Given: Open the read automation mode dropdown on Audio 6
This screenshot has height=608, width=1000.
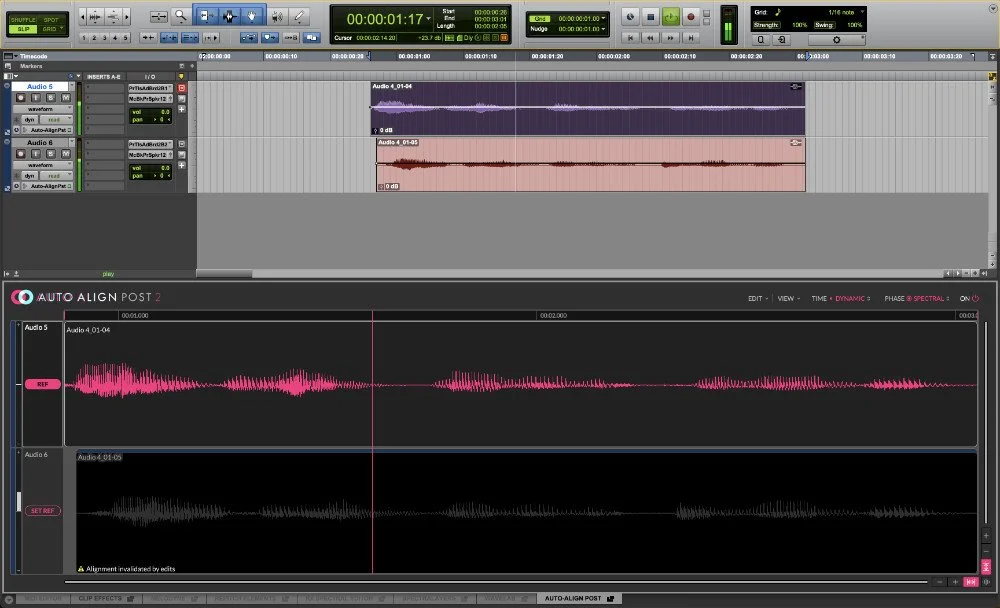Looking at the screenshot, I should 56,176.
